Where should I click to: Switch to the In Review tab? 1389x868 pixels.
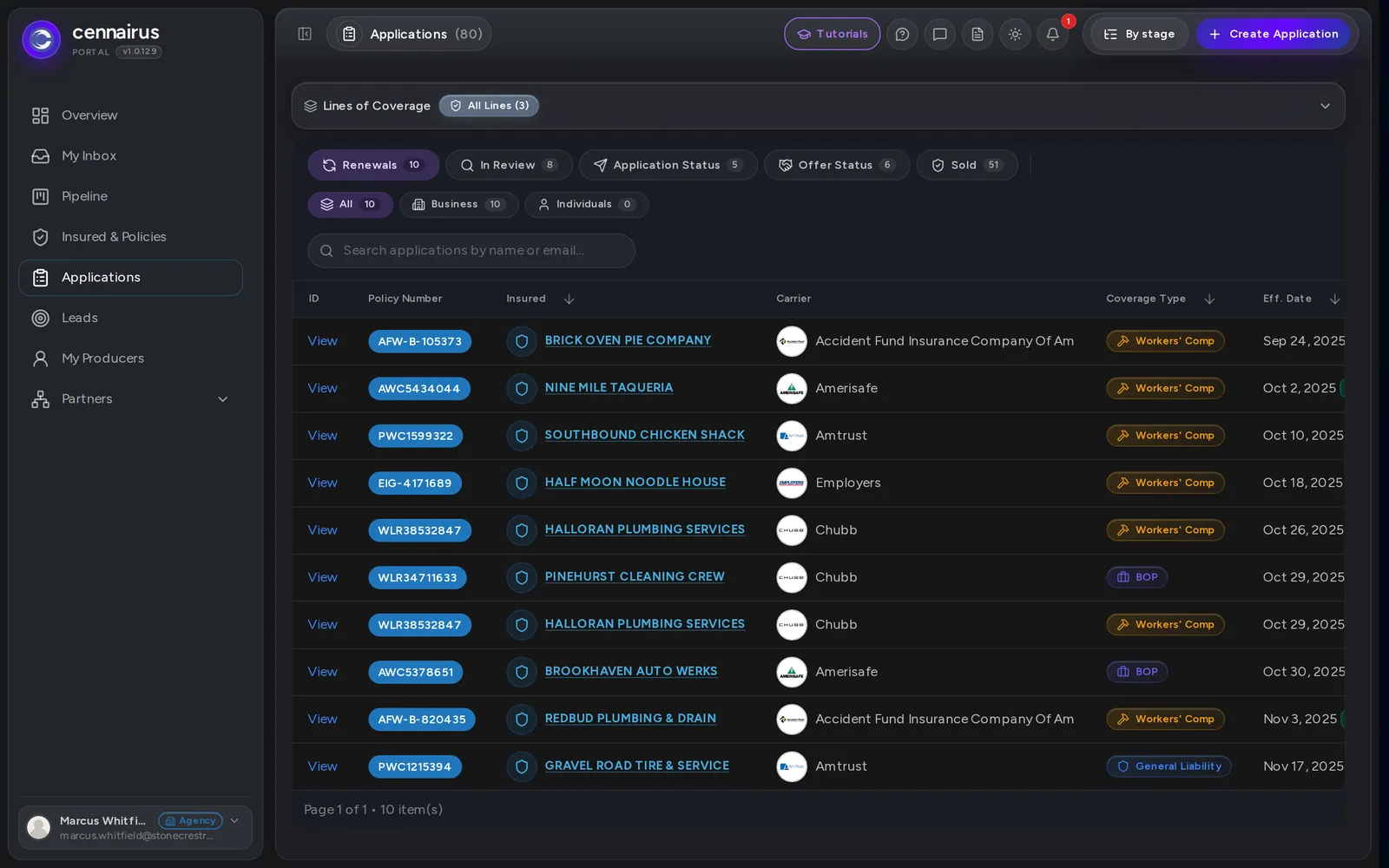pyautogui.click(x=509, y=165)
